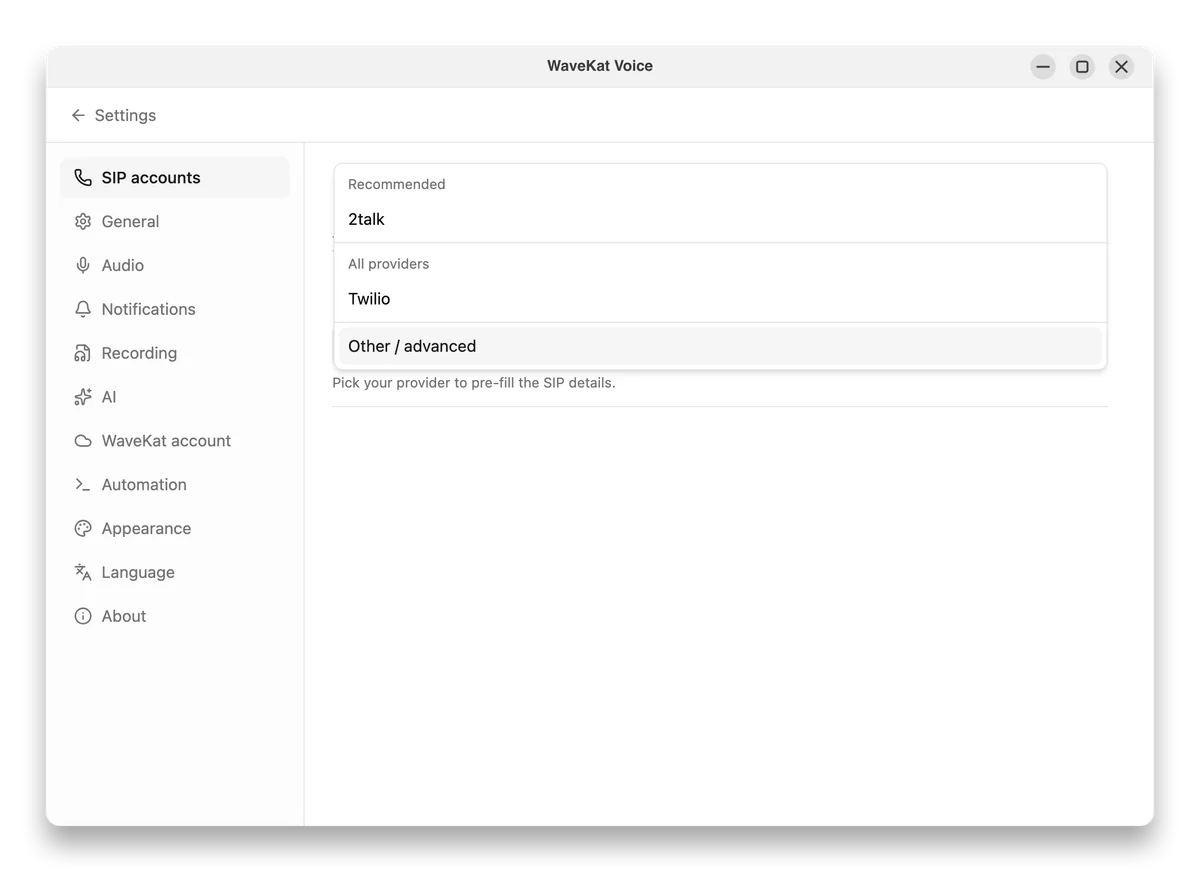This screenshot has height=872, width=1200.
Task: Navigate to Automation settings
Action: pyautogui.click(x=175, y=485)
